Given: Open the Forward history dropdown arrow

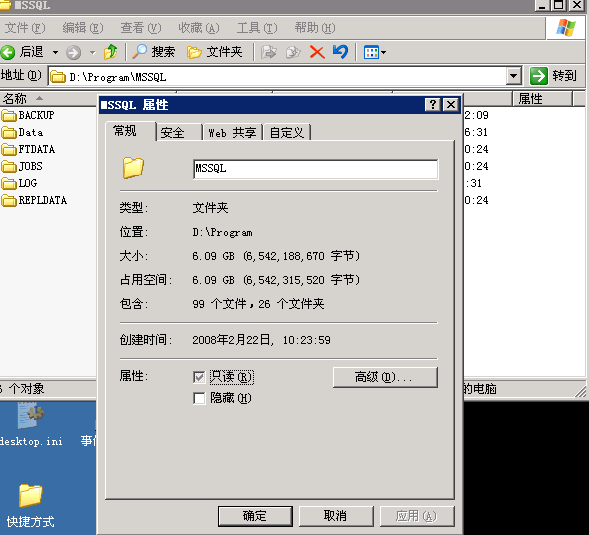Looking at the screenshot, I should (x=92, y=52).
